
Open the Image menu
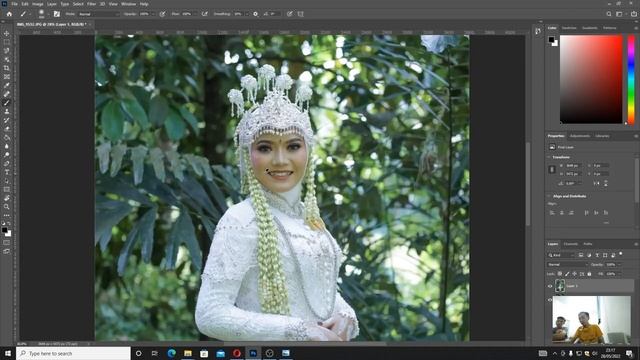point(37,4)
